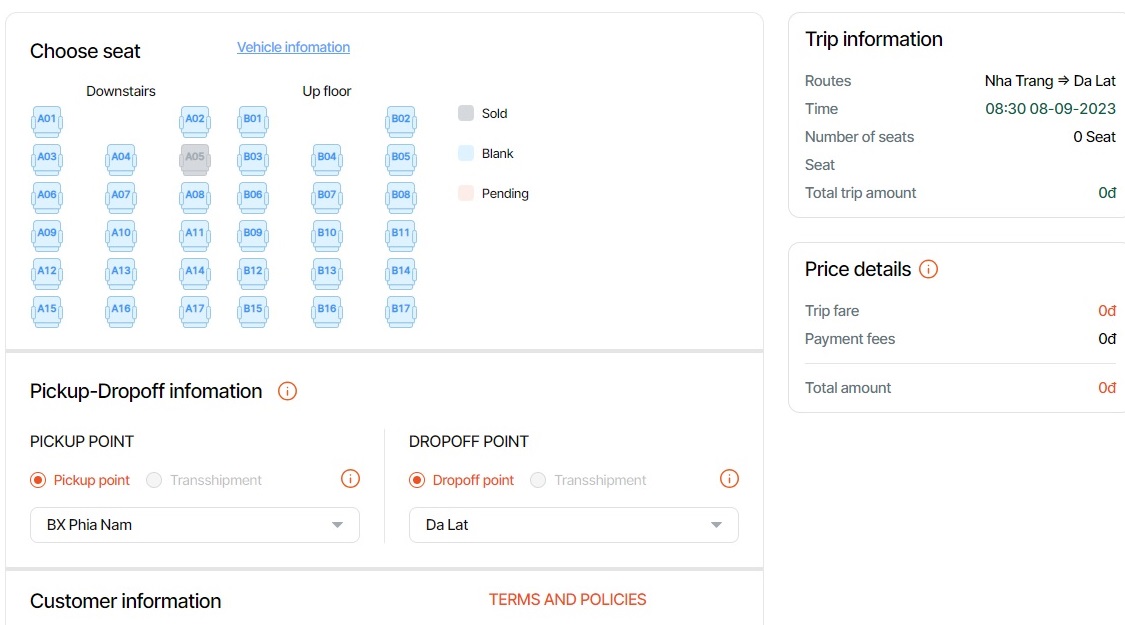Click info icon beside Pickup-Dropoff infomation

click(x=287, y=391)
